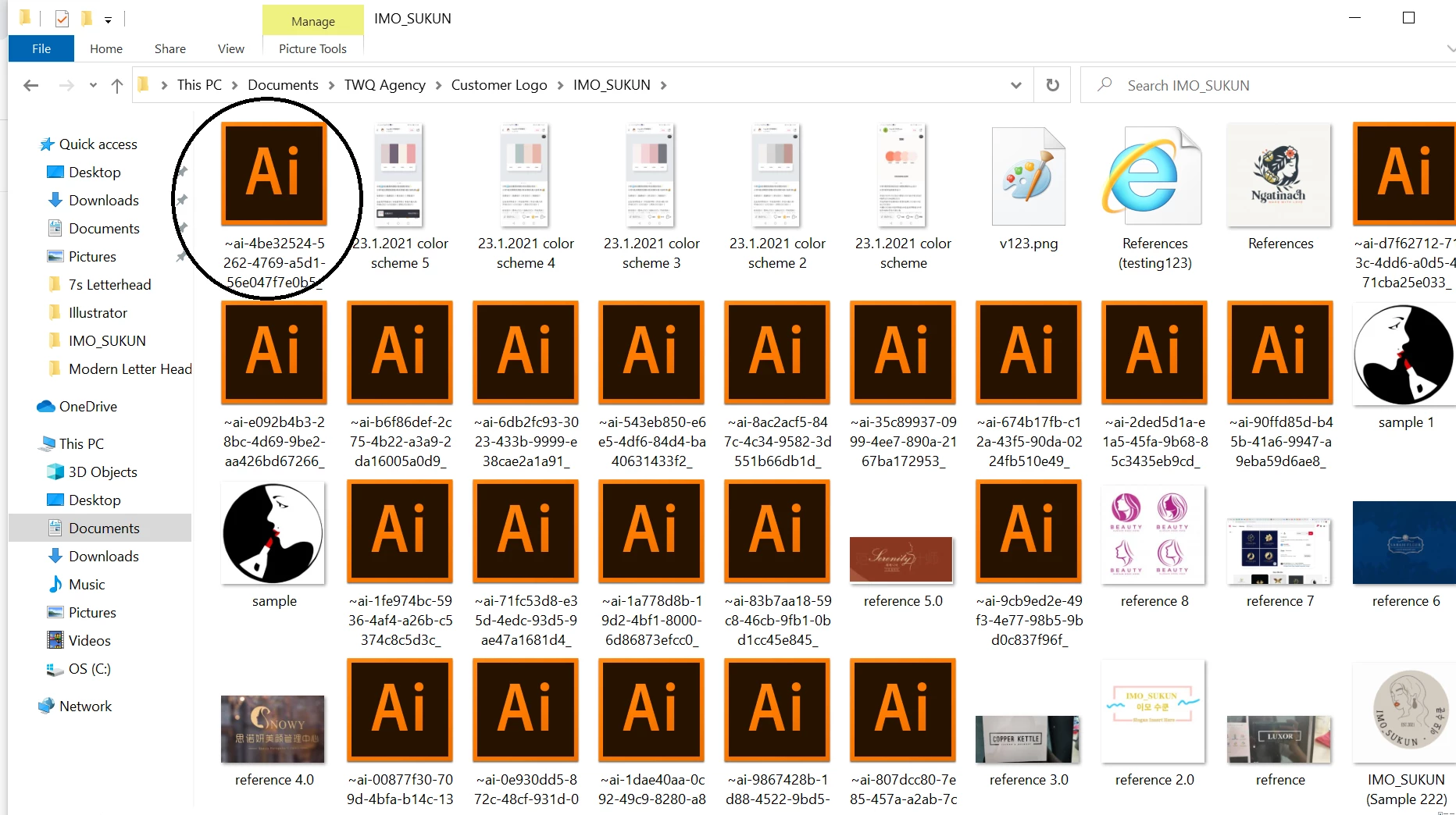Select the ~ai-1fe974bc Illustrator file
The width and height of the screenshot is (1456, 815).
400,531
